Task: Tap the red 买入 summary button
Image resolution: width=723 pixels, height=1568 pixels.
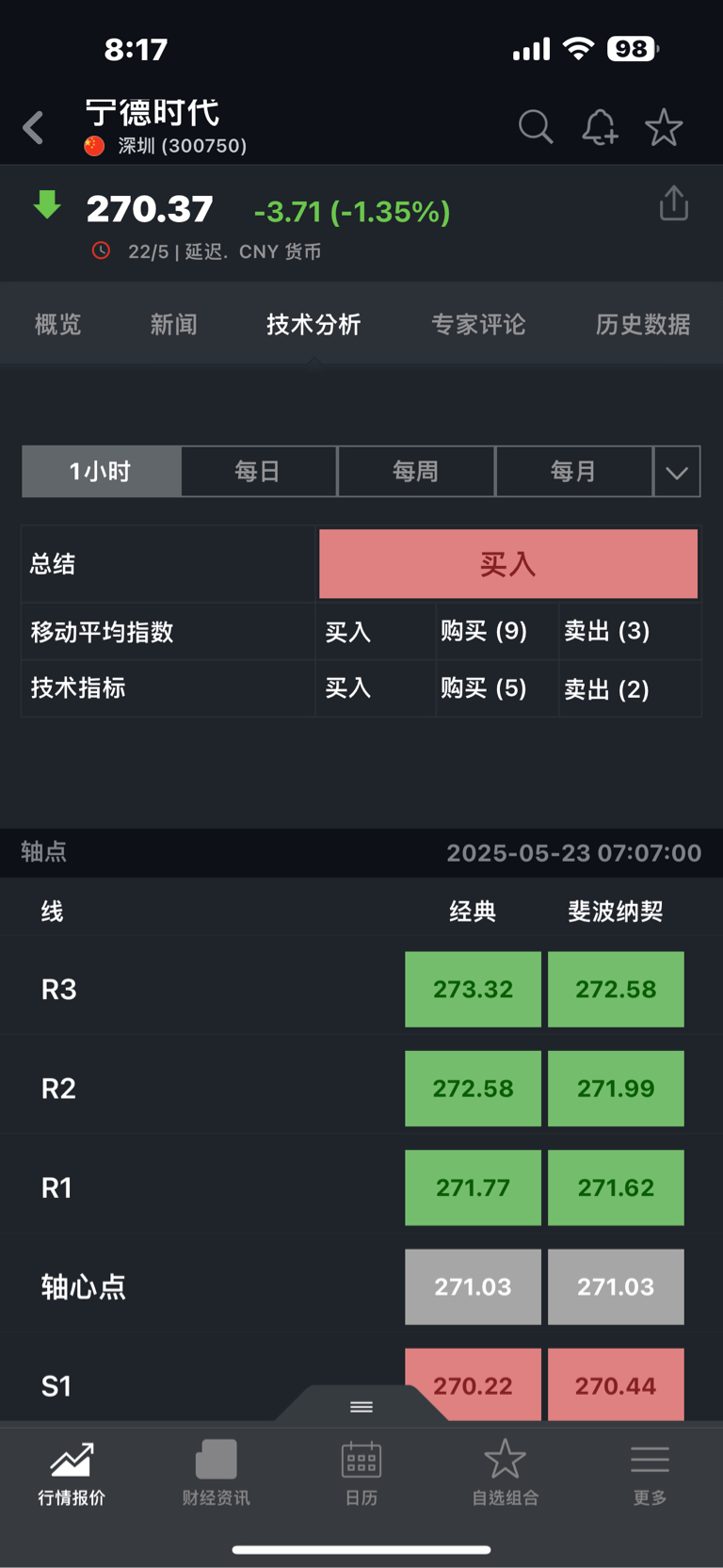Action: pyautogui.click(x=508, y=564)
